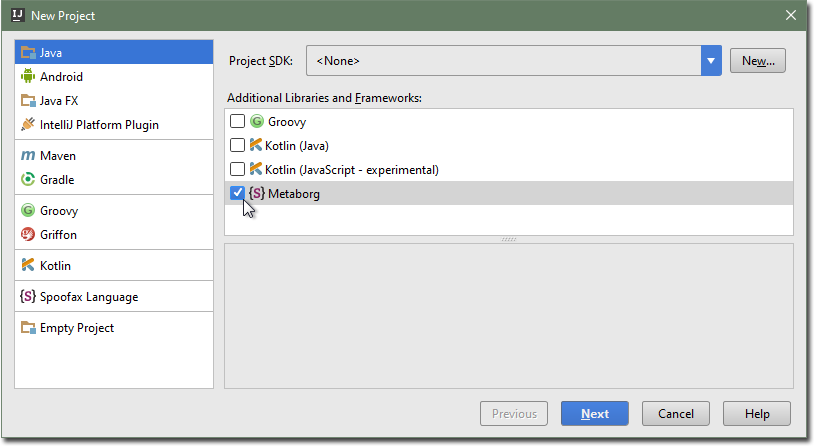Pick the Spoofax Language {S} icon

coord(28,296)
